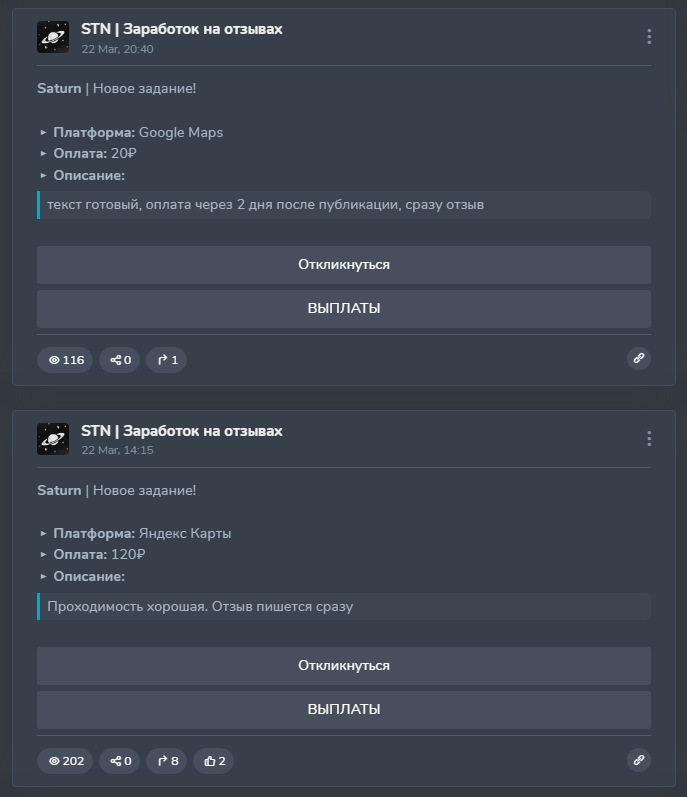Screen dimensions: 687x797
Task: Click the Saturn avatar on the first post
Action: pyautogui.click(x=53, y=37)
